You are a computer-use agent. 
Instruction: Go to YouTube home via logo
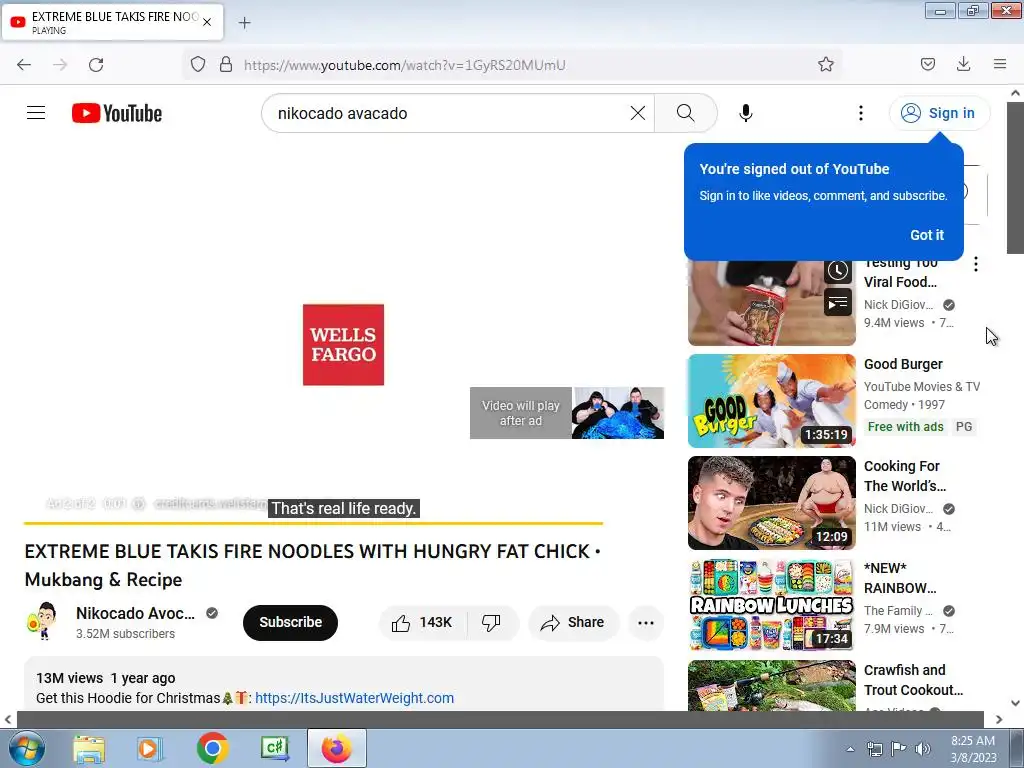coord(117,113)
